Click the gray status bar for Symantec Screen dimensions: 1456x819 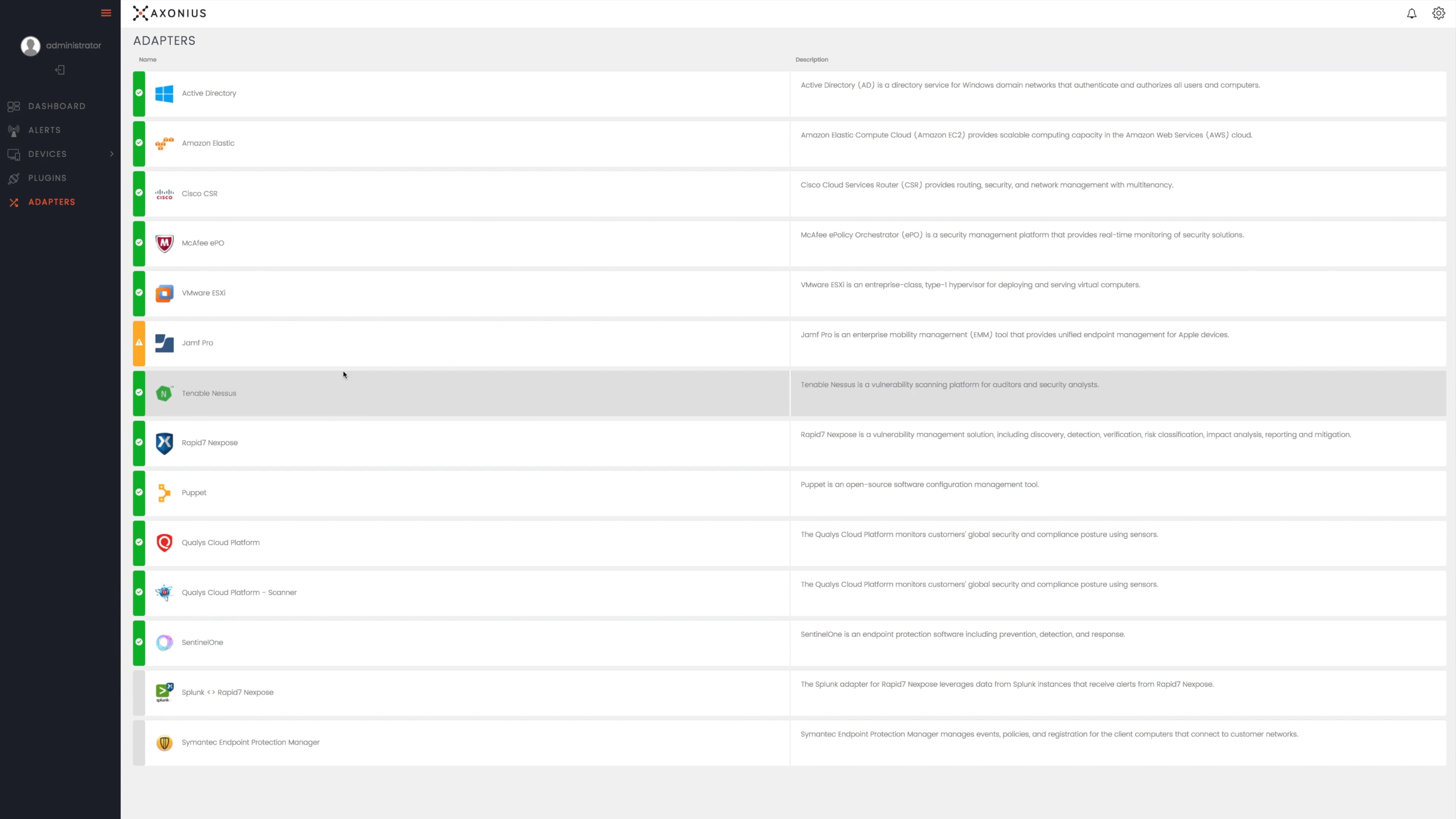[139, 743]
